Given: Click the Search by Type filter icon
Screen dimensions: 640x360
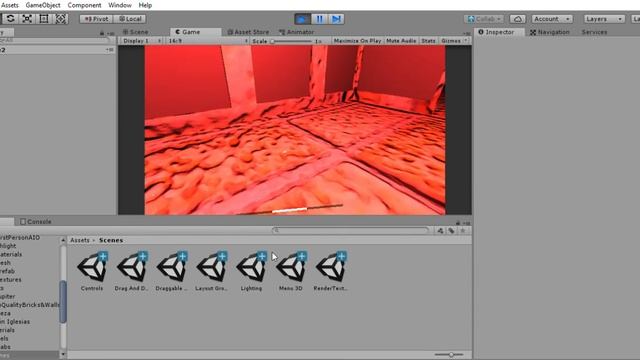Looking at the screenshot, I should (440, 231).
